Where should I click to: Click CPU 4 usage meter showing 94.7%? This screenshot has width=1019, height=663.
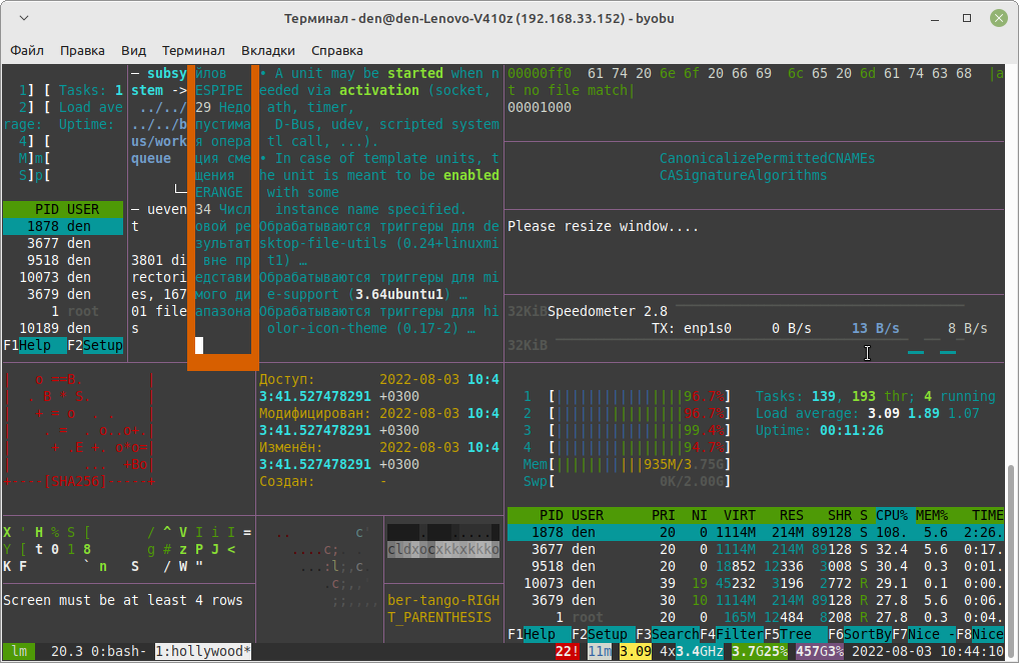coord(627,447)
